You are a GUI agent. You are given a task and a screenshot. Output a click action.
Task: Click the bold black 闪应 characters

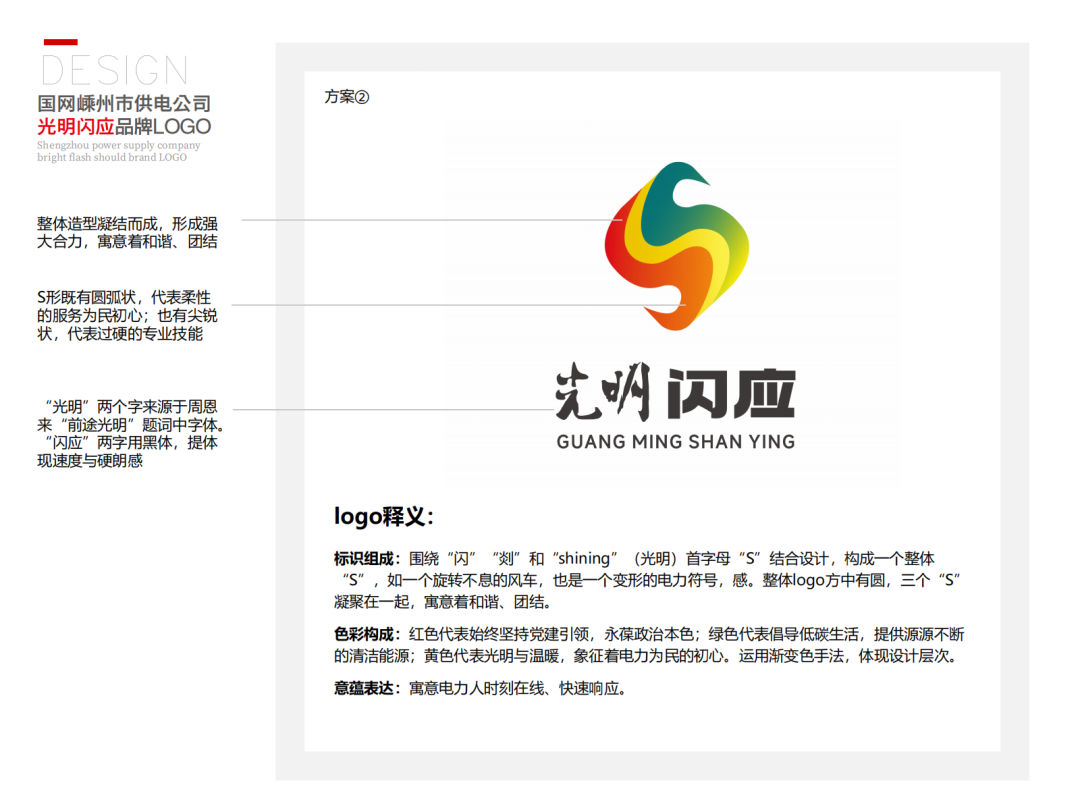coord(731,394)
